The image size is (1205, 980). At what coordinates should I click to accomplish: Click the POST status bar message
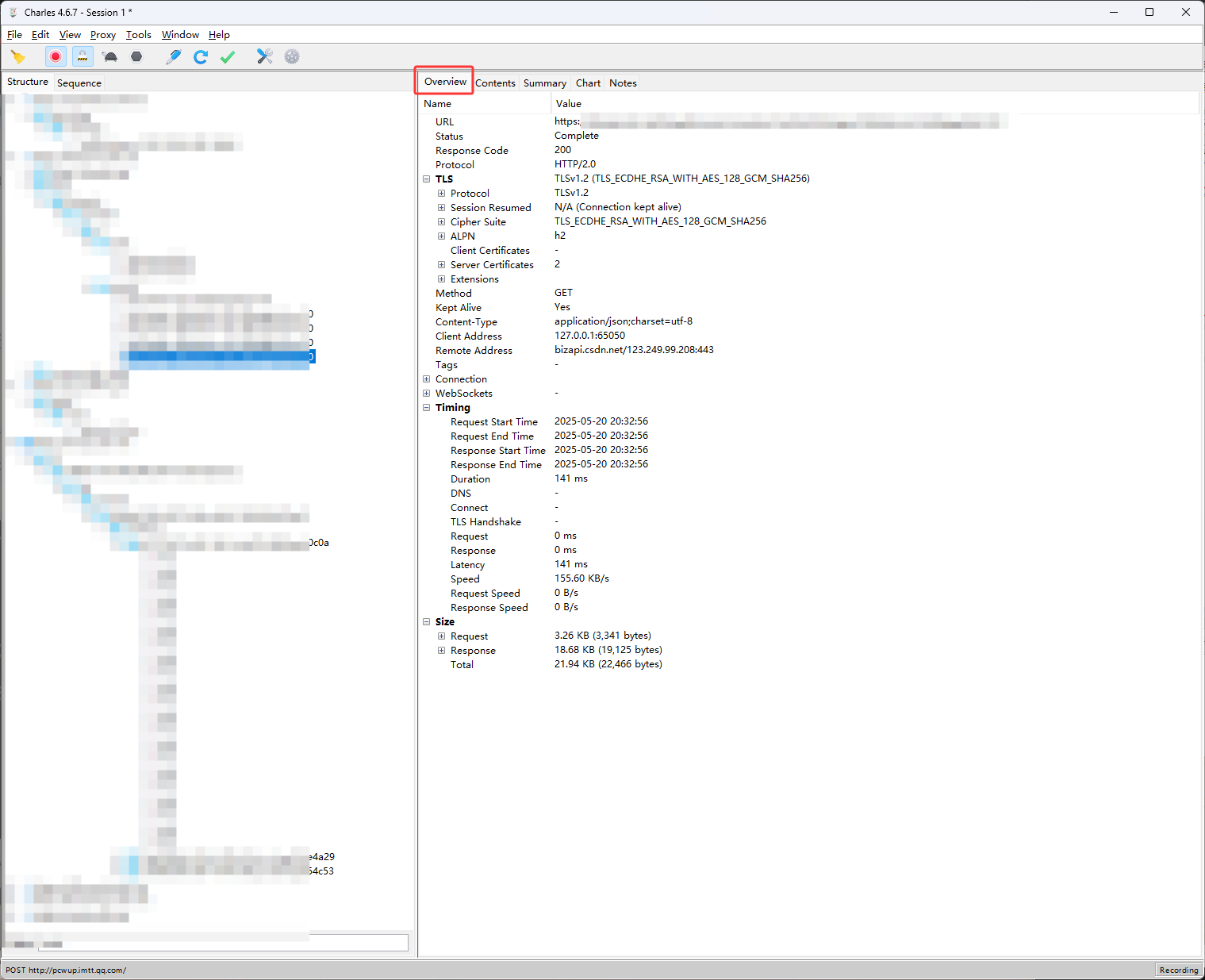tap(66, 970)
